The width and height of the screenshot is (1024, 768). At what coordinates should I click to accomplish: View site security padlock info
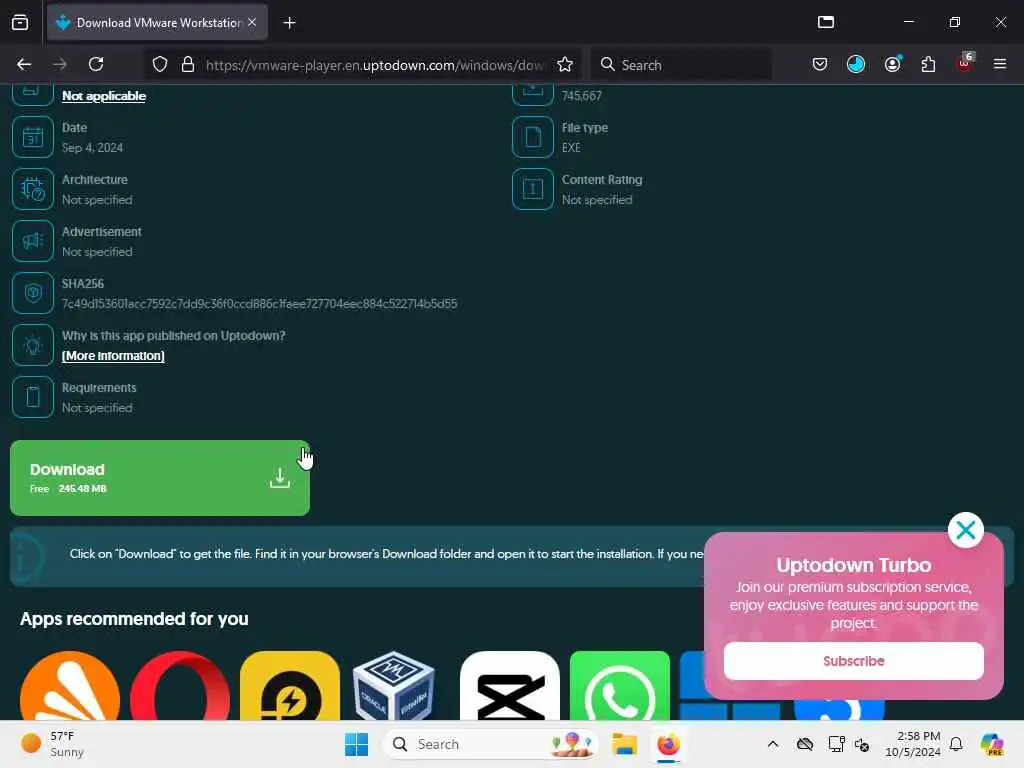188,65
